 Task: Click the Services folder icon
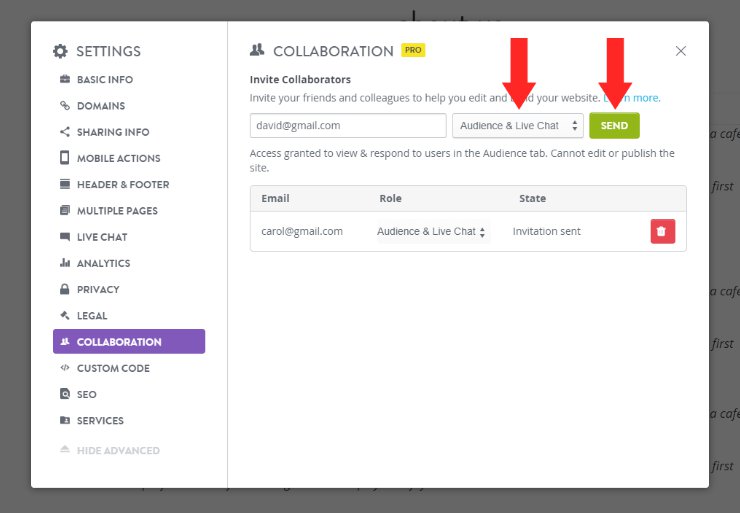coord(65,420)
